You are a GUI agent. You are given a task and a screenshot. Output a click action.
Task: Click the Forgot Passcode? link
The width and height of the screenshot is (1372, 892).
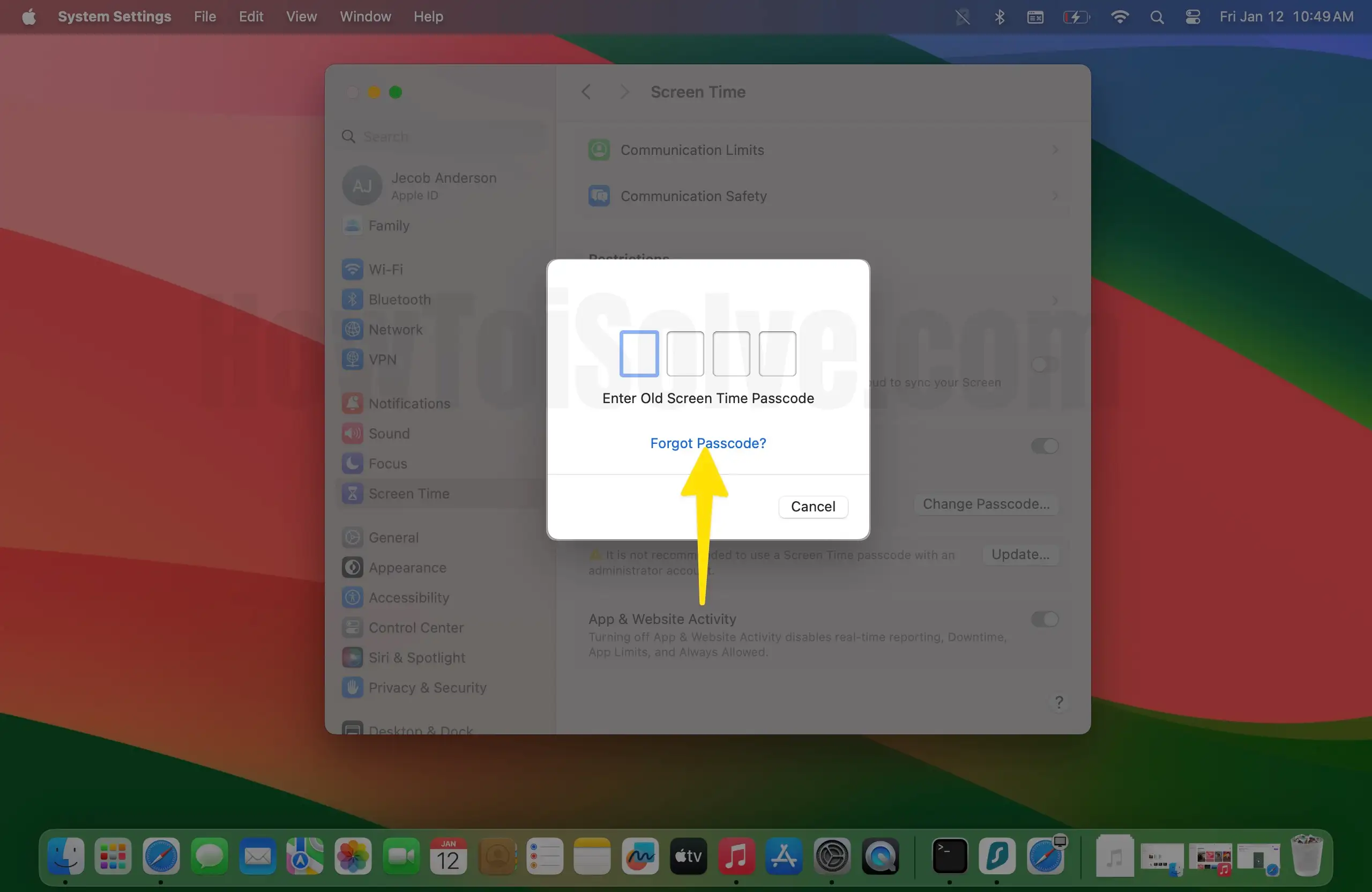708,443
